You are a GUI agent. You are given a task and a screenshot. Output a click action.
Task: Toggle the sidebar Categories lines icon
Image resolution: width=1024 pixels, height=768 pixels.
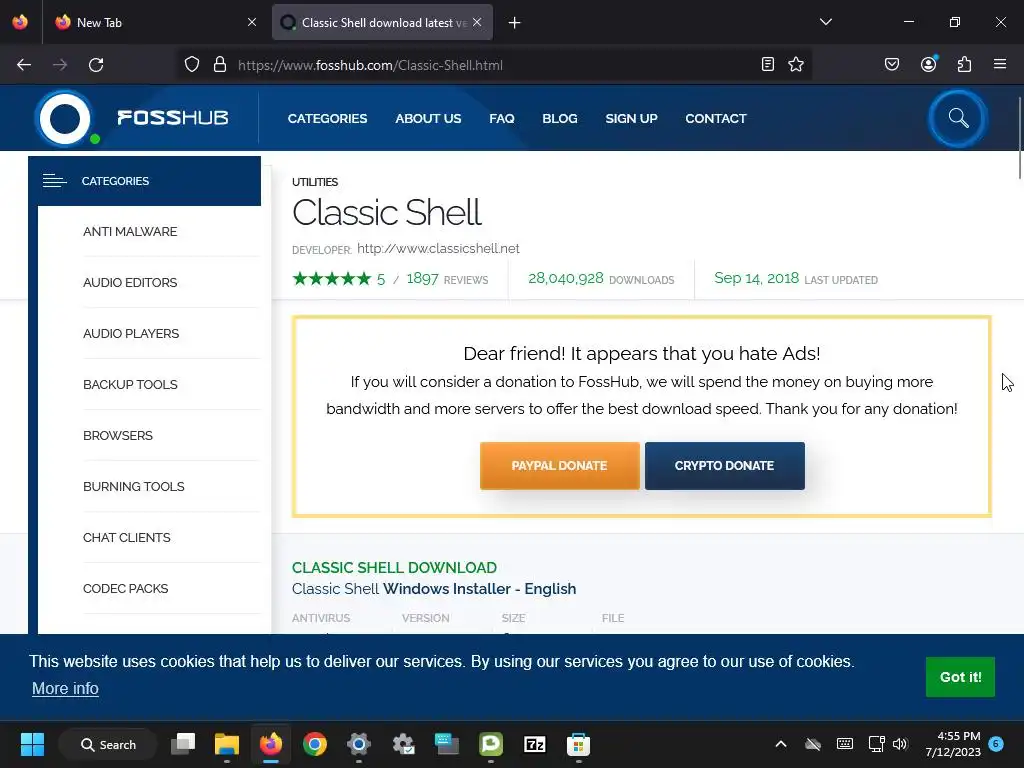(x=55, y=181)
